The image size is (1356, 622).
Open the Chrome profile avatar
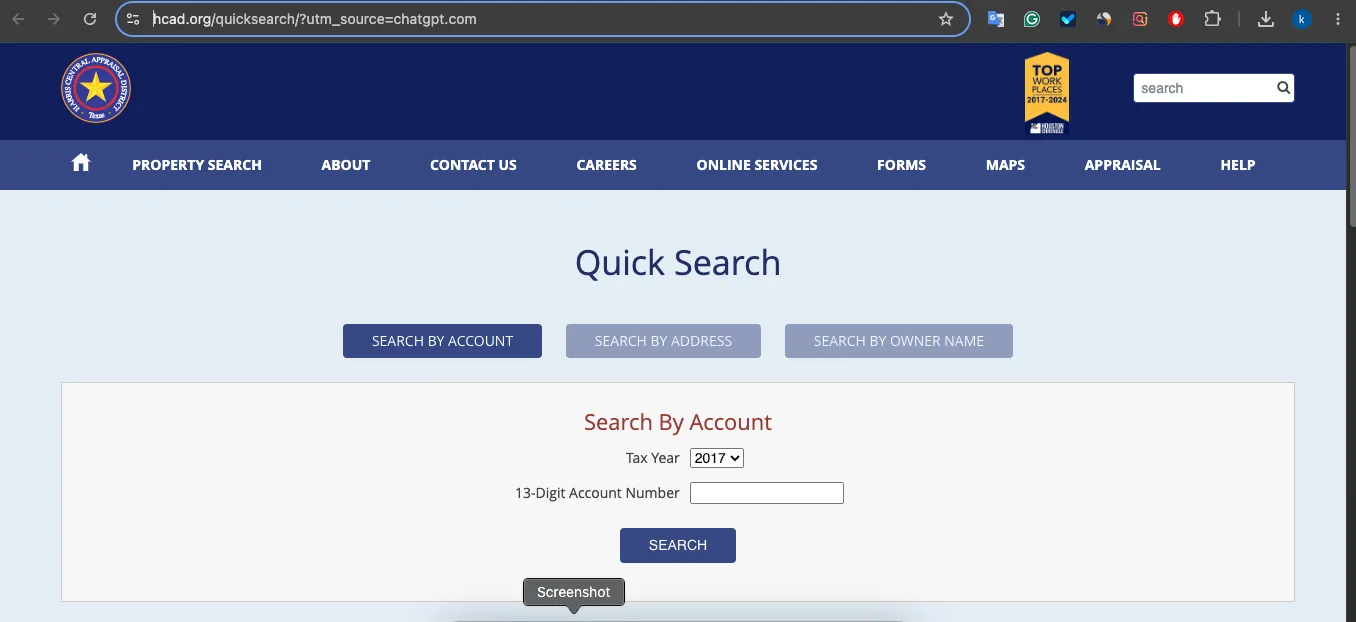click(x=1302, y=19)
